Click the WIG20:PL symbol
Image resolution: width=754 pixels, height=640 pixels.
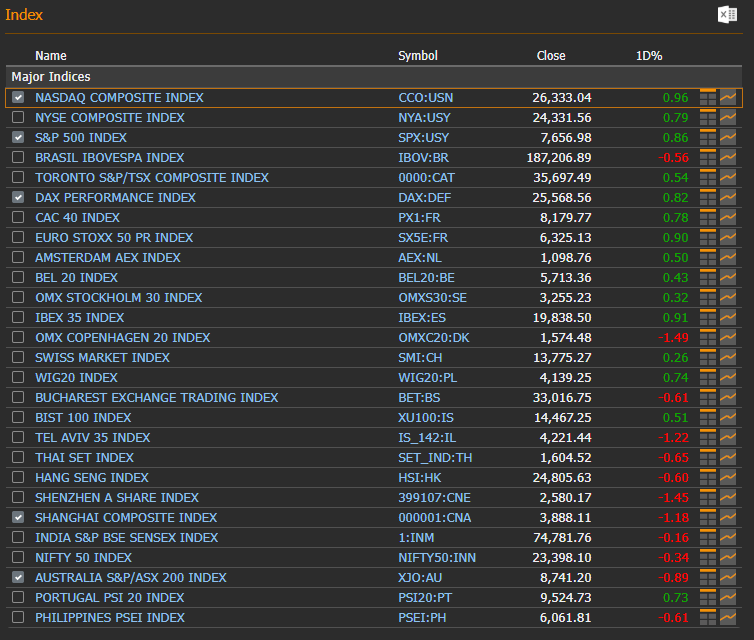tap(427, 378)
